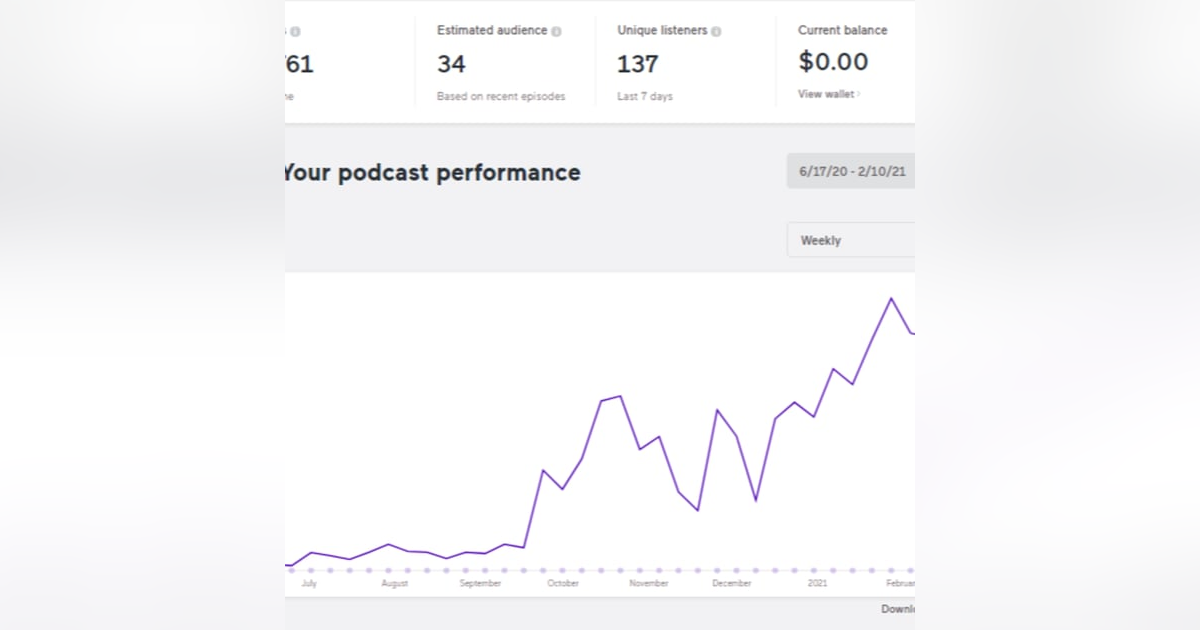Click info icon beside Estimated audience
Viewport: 1200px width, 630px height.
click(x=557, y=31)
